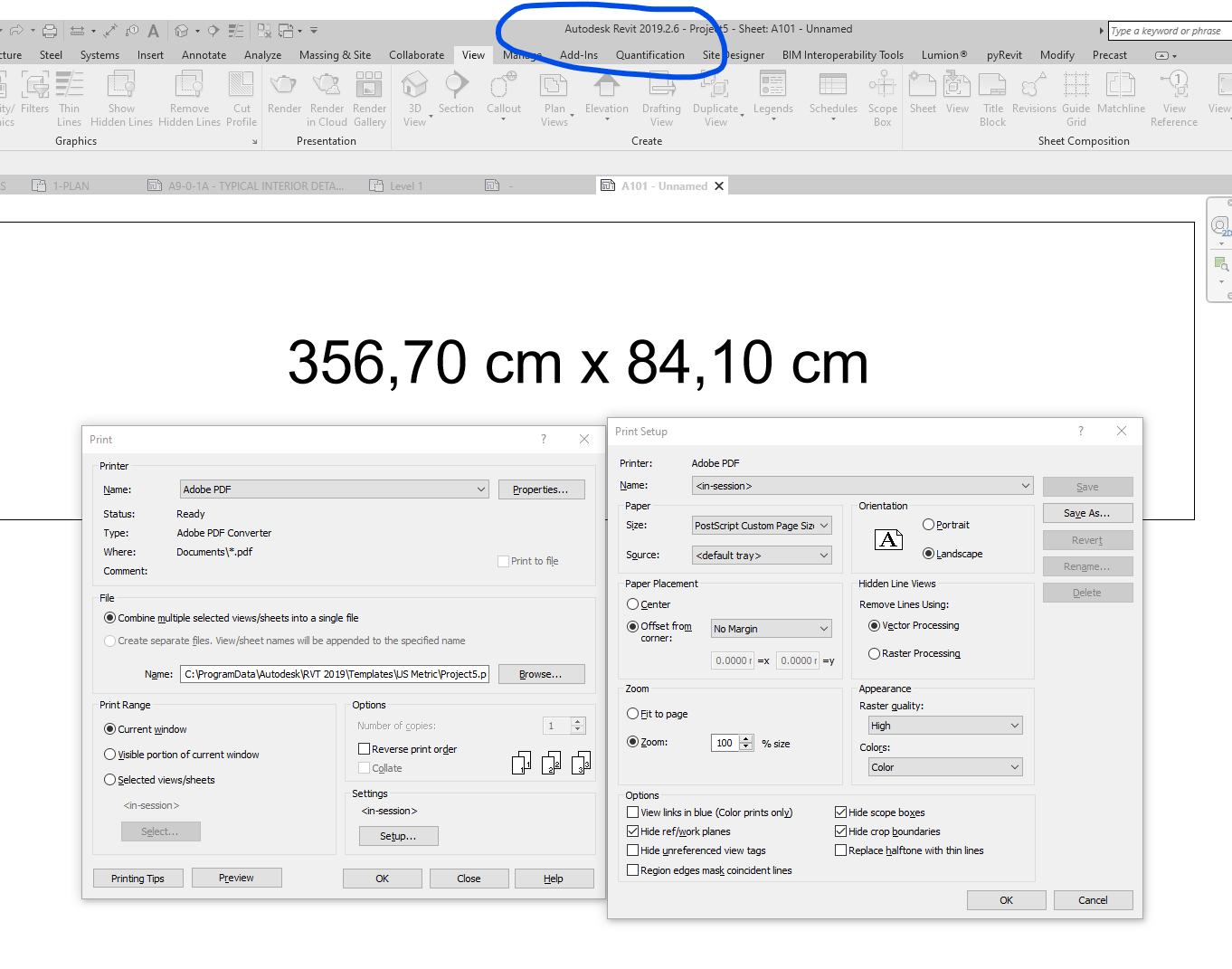The width and height of the screenshot is (1232, 969).
Task: Create a Callout view
Action: pyautogui.click(x=504, y=94)
